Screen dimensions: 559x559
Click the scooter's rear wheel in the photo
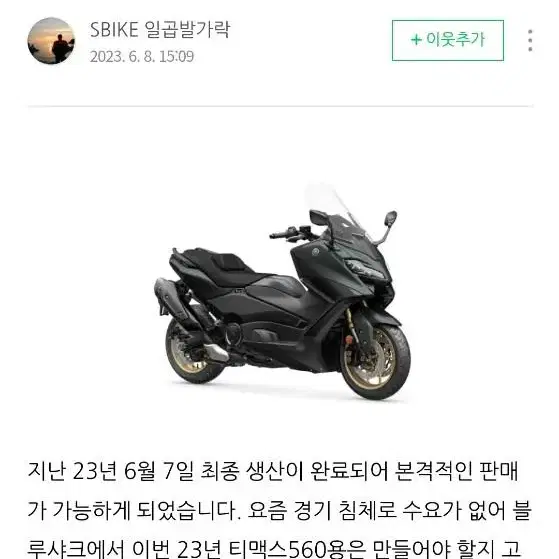pyautogui.click(x=190, y=353)
